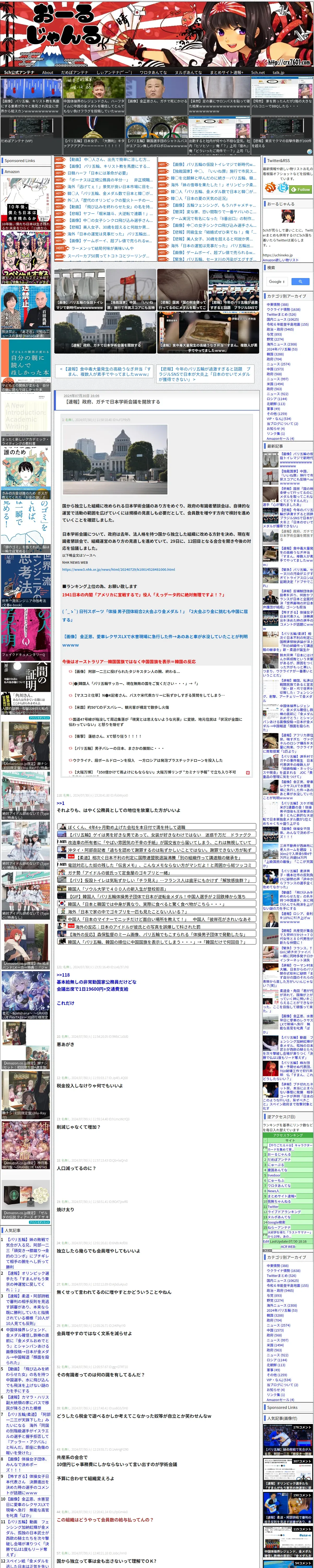Image resolution: width=314 pixels, height=1568 pixels.
Task: Open thumbnail 【画像】パリ五輪の仮設トイレ
Action: click(80, 290)
